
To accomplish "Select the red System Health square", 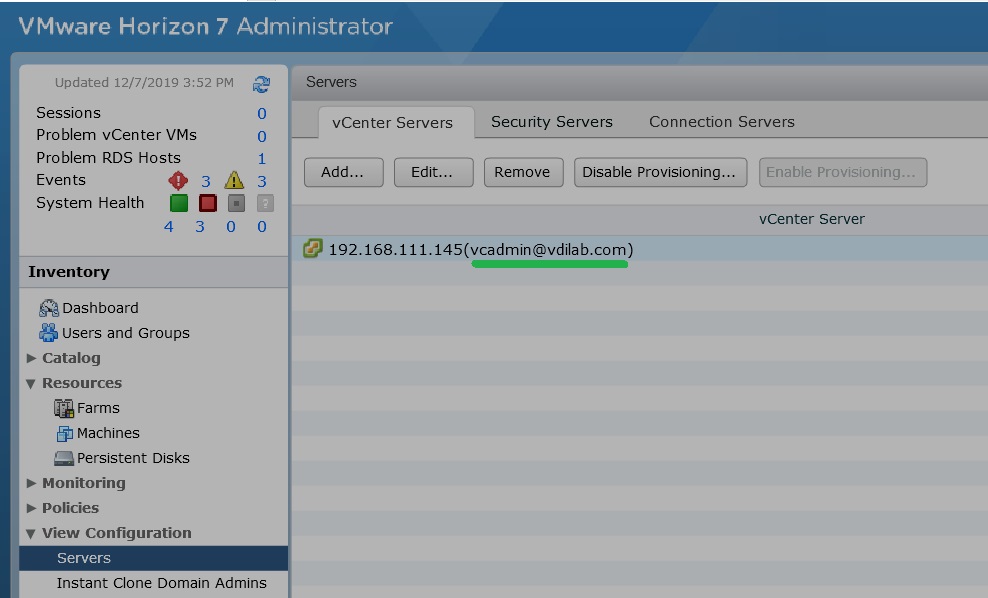I will tap(208, 203).
